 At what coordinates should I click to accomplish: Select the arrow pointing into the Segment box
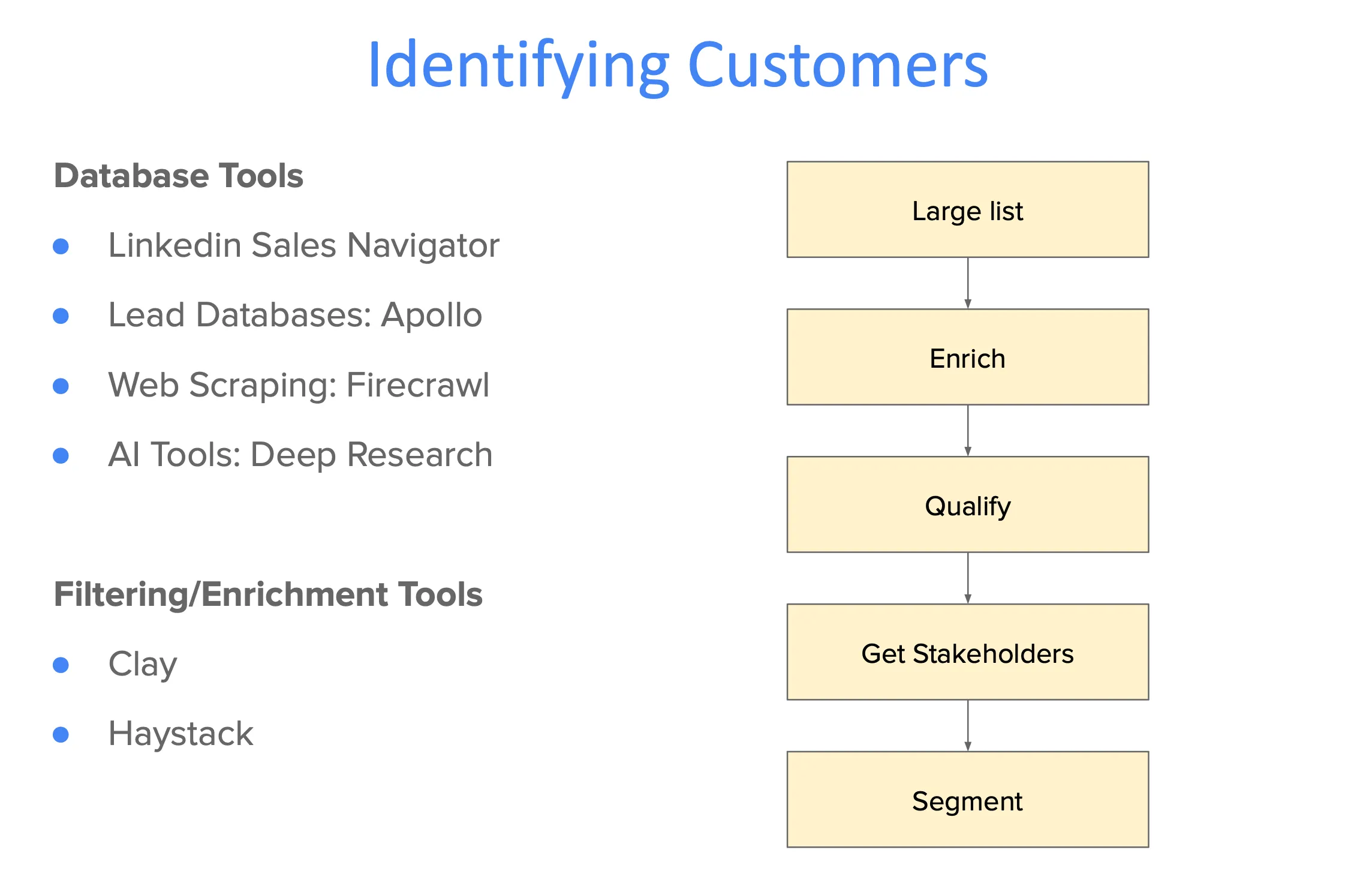[968, 726]
